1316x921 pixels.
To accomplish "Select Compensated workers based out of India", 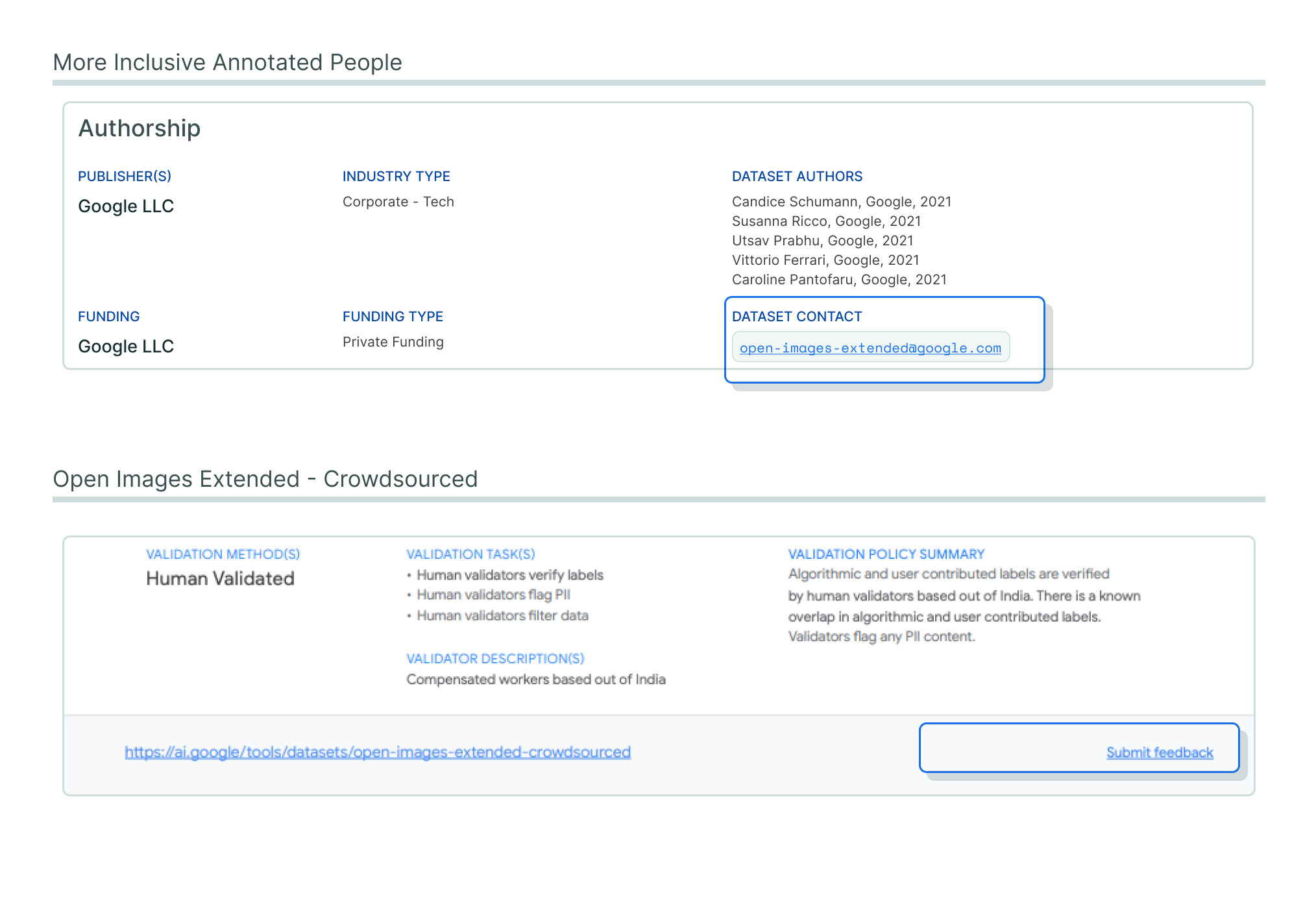I will tap(536, 680).
